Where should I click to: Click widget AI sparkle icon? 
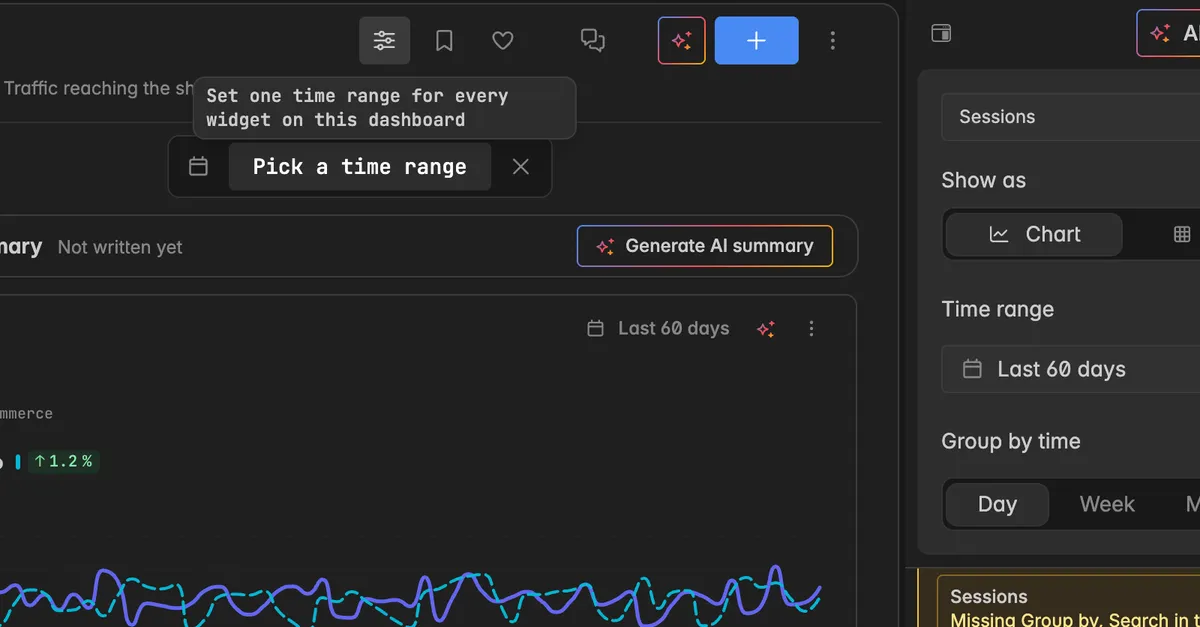766,329
